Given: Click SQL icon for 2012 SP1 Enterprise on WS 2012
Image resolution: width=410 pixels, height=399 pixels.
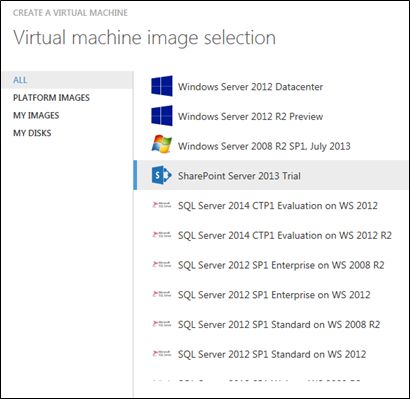Looking at the screenshot, I should coord(162,294).
